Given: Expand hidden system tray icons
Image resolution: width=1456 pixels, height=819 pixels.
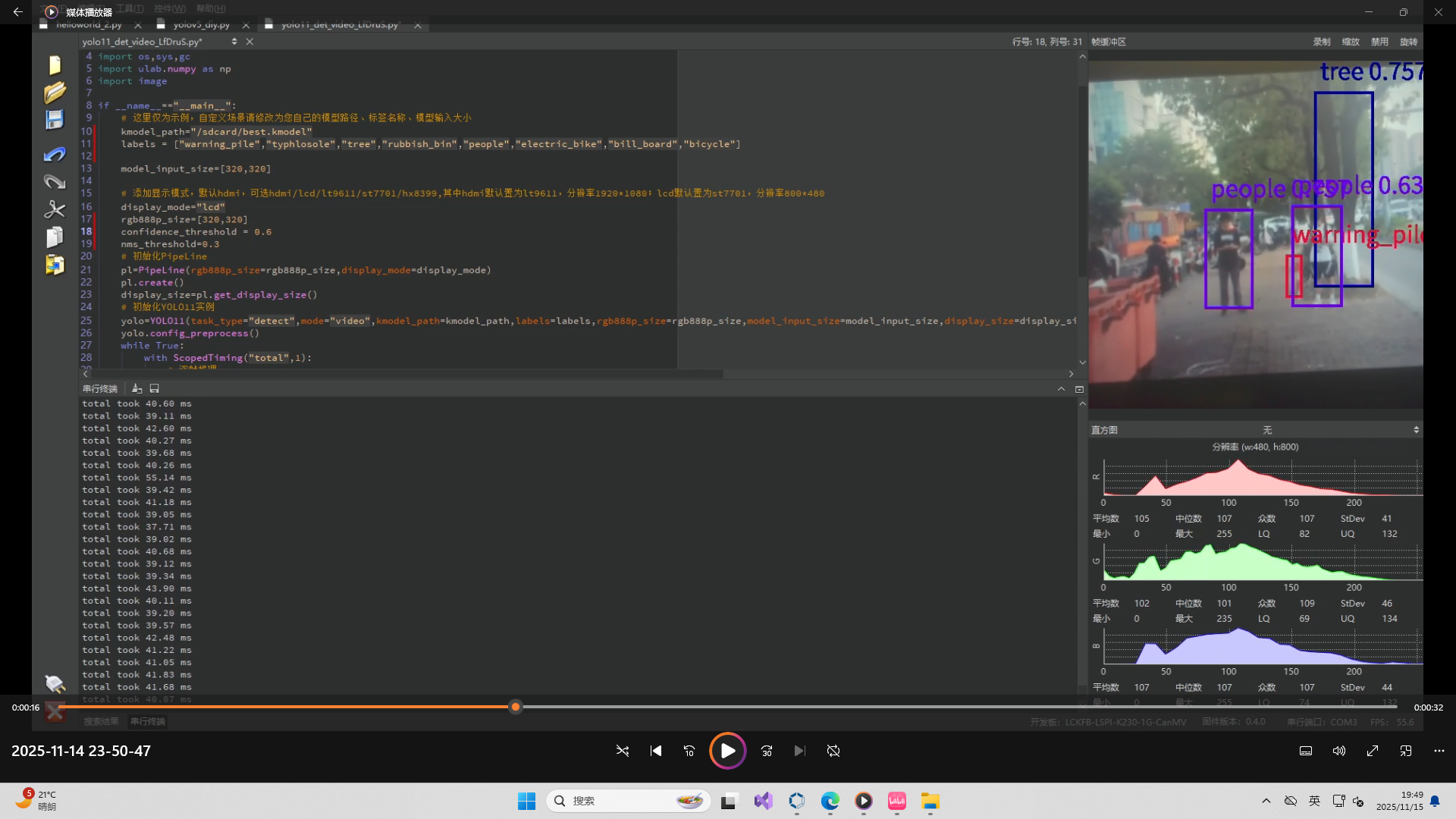Looking at the screenshot, I should 1266,801.
